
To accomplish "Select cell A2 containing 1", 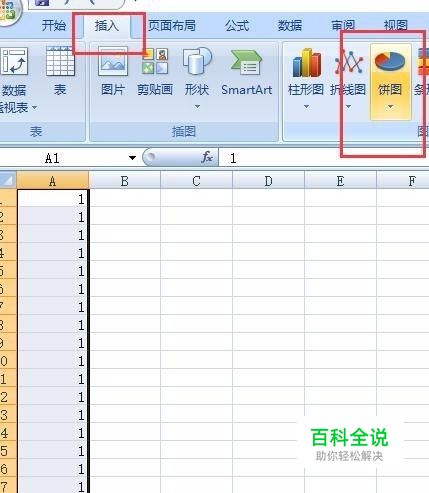I will [x=52, y=217].
